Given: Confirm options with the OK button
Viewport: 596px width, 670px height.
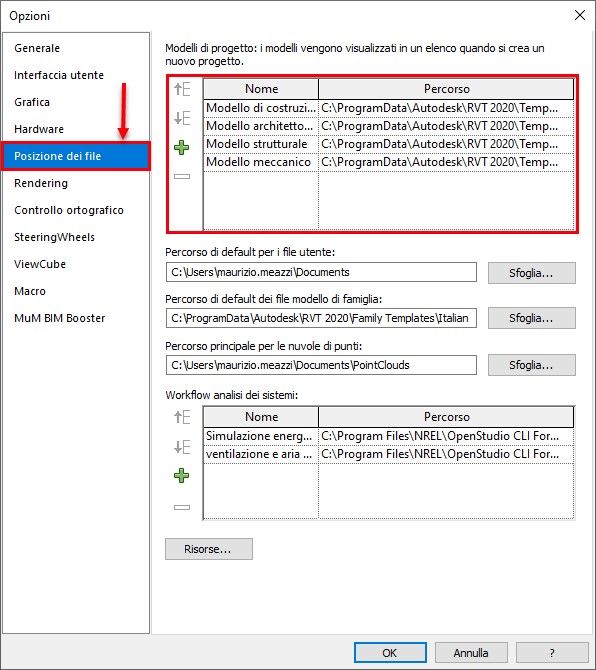Looking at the screenshot, I should (x=390, y=653).
